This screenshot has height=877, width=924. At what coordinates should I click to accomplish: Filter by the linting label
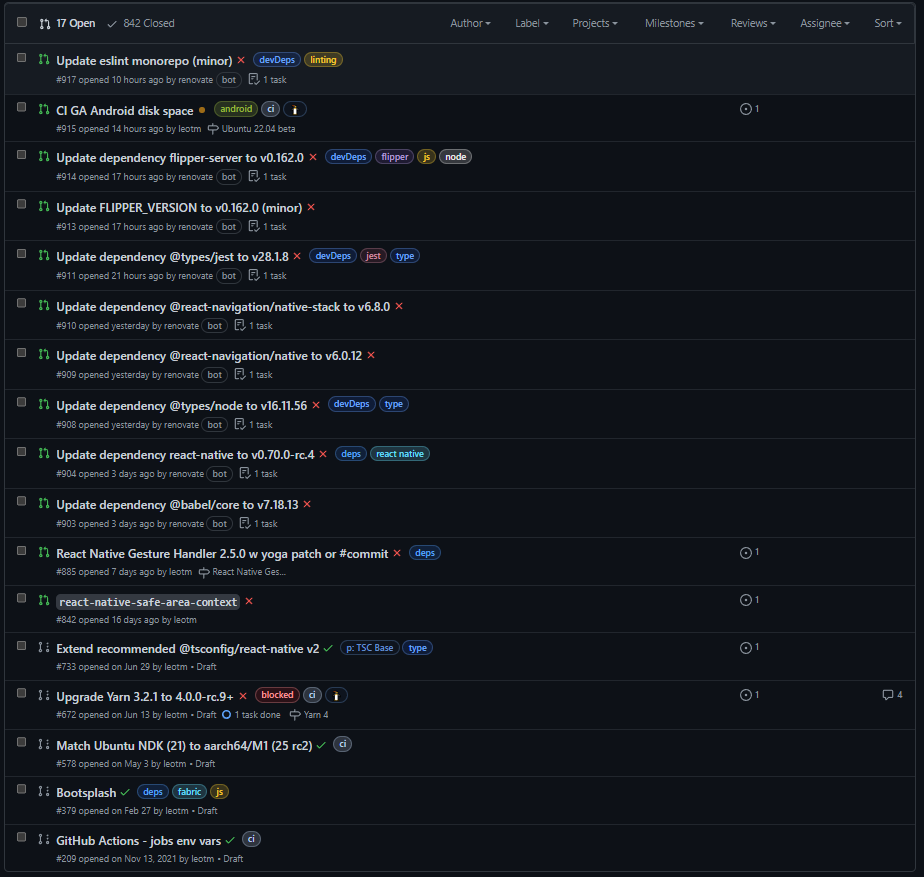point(323,60)
